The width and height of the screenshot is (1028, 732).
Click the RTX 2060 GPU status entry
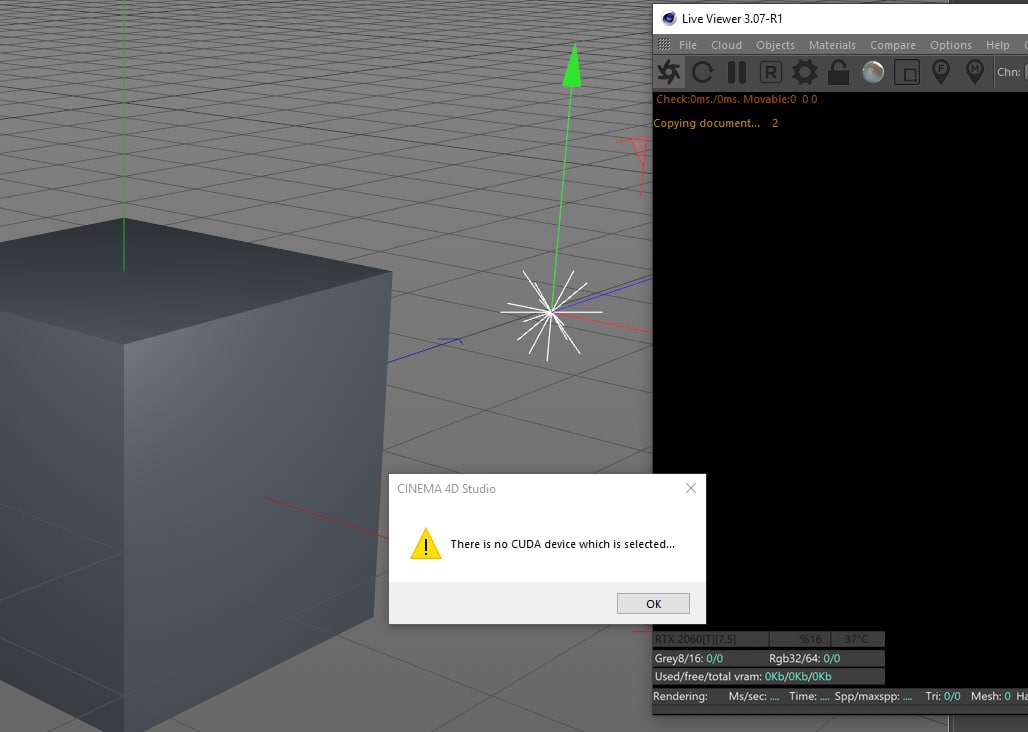695,639
